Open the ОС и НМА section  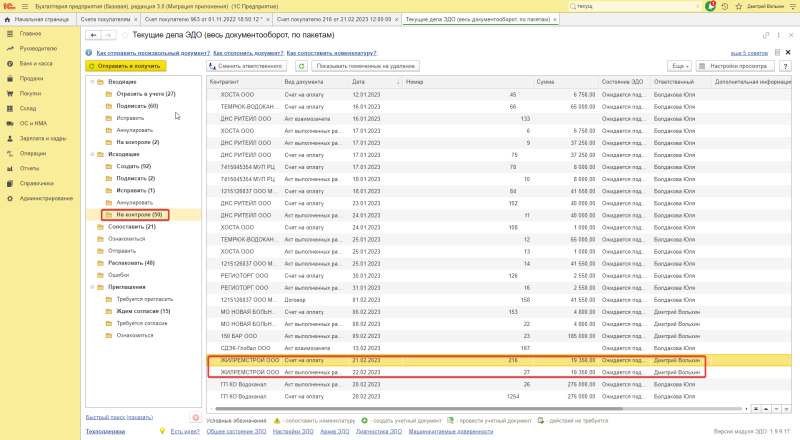coord(33,123)
